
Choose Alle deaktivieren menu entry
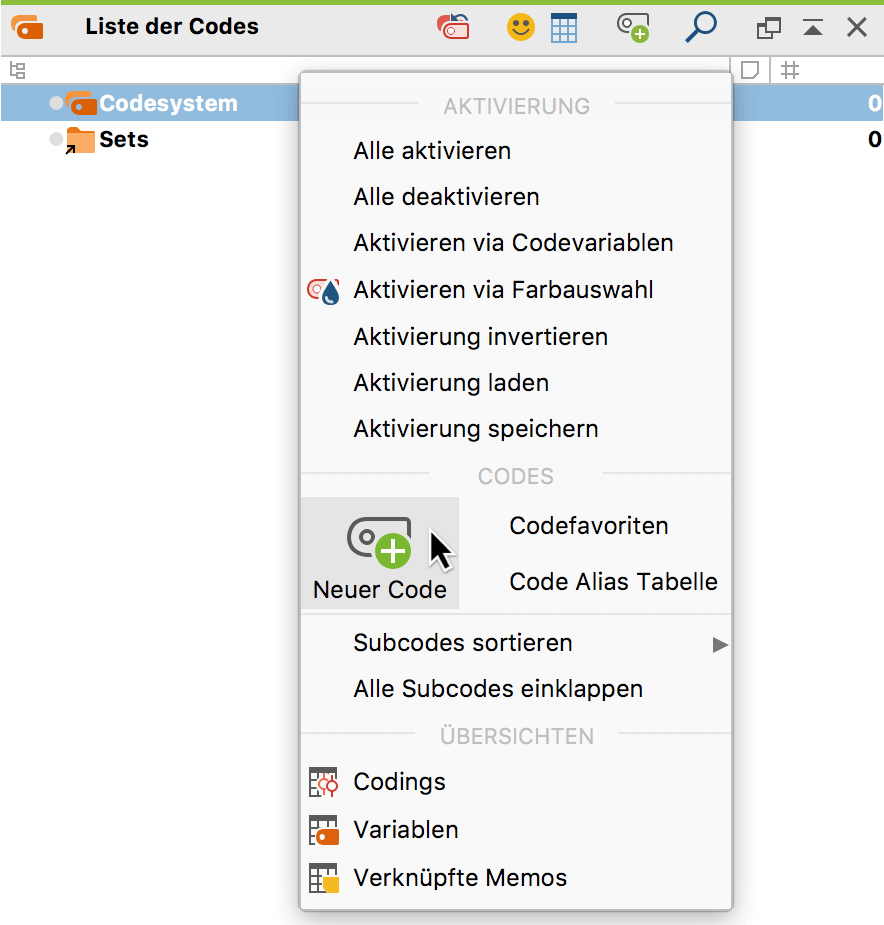[446, 197]
